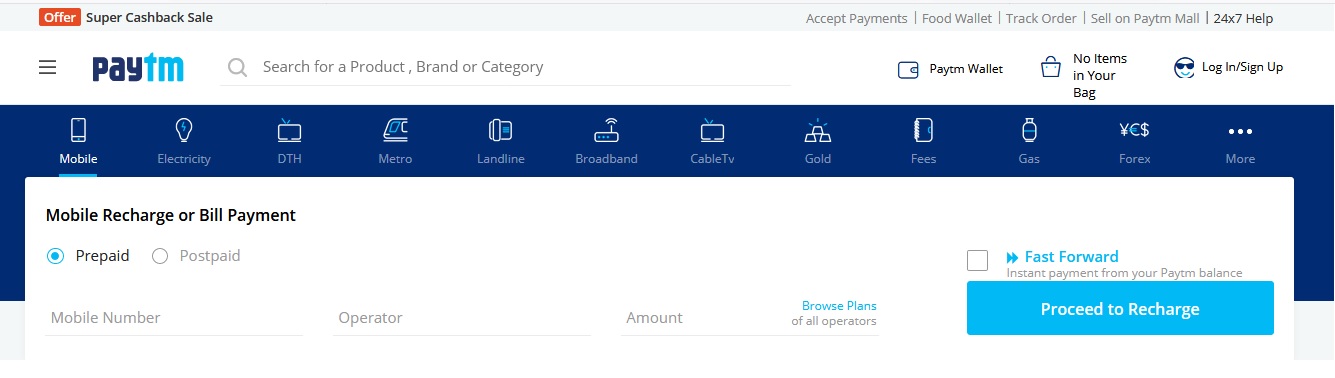Click the Paytm Wallet label

[966, 69]
